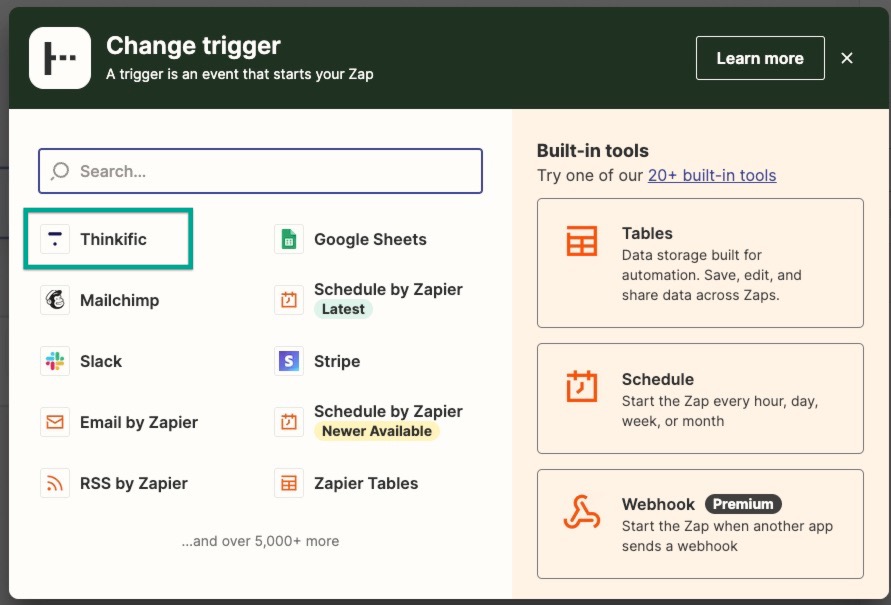Close the Change trigger dialog
Image resolution: width=891 pixels, height=605 pixels.
pyautogui.click(x=847, y=58)
